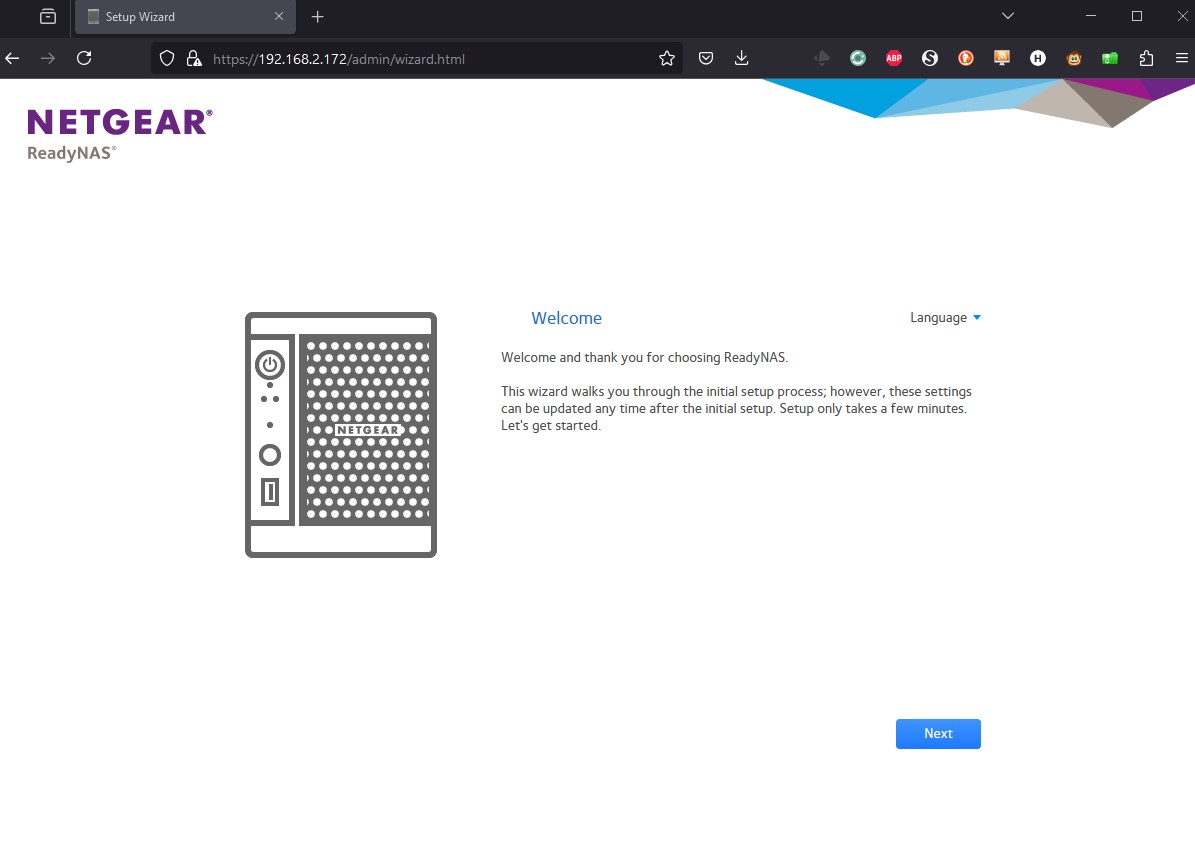Click the DuckDuckGo Privacy extension icon
Screen dimensions: 1195x851
tap(966, 58)
